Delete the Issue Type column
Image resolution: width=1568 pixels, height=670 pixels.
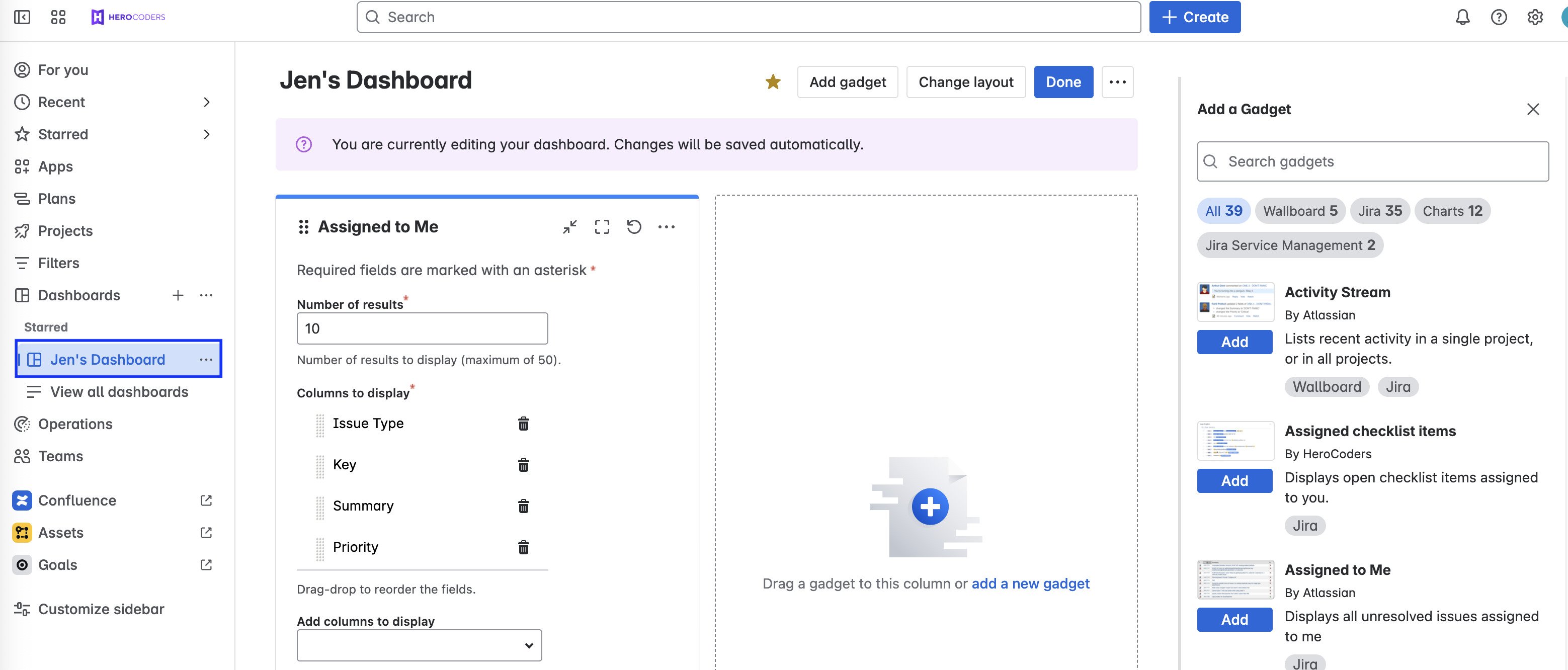pyautogui.click(x=523, y=424)
